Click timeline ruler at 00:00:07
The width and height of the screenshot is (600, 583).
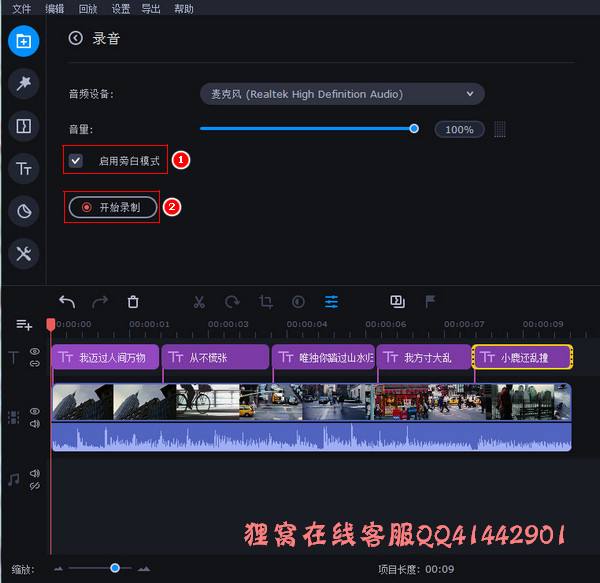464,324
